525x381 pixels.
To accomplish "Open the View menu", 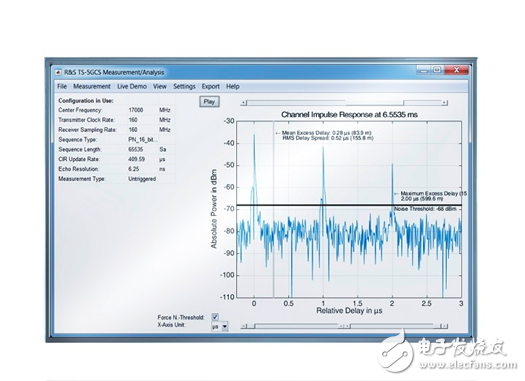I will [x=160, y=86].
